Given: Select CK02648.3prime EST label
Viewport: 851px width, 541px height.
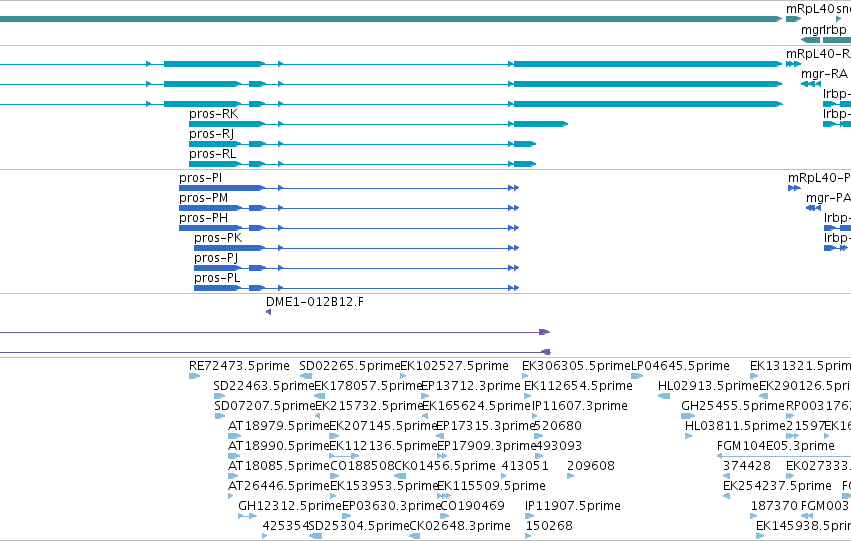Looking at the screenshot, I should 460,527.
